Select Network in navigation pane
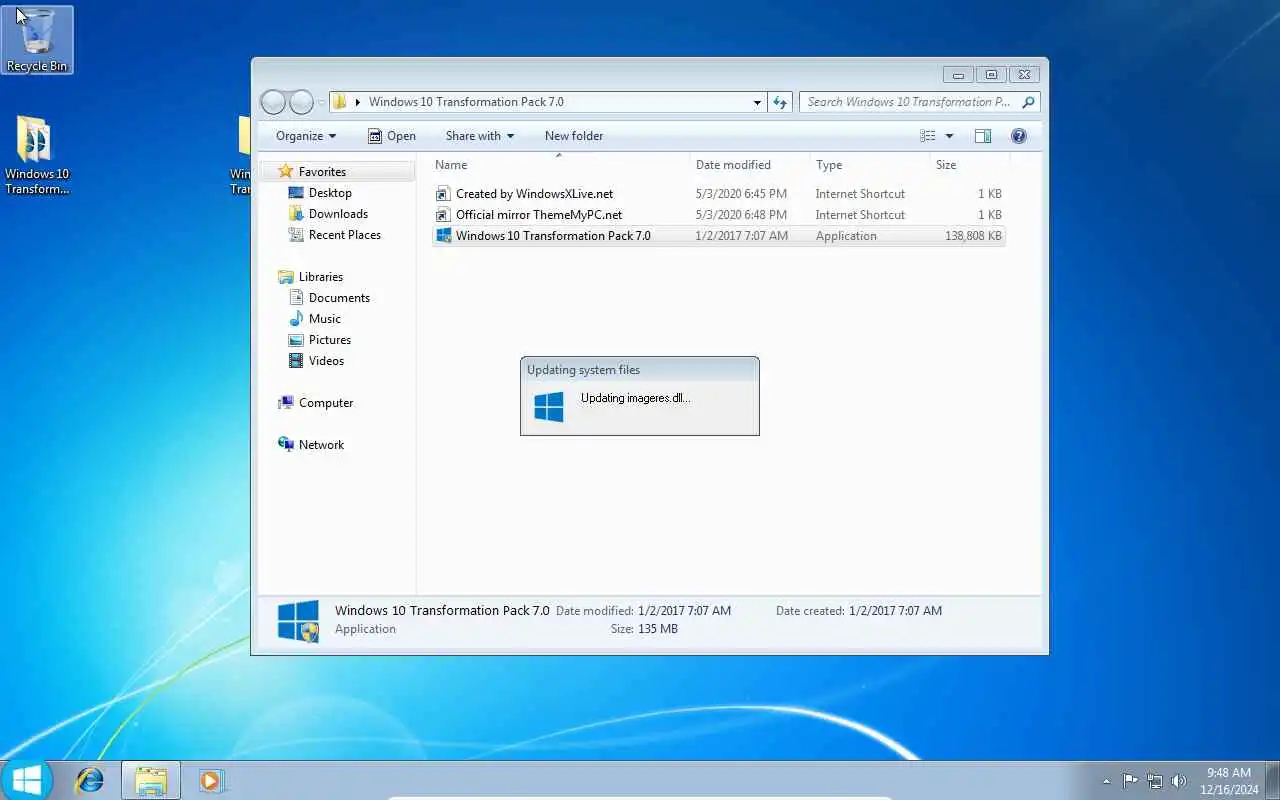Screen dimensions: 1280x800 pos(311,445)
